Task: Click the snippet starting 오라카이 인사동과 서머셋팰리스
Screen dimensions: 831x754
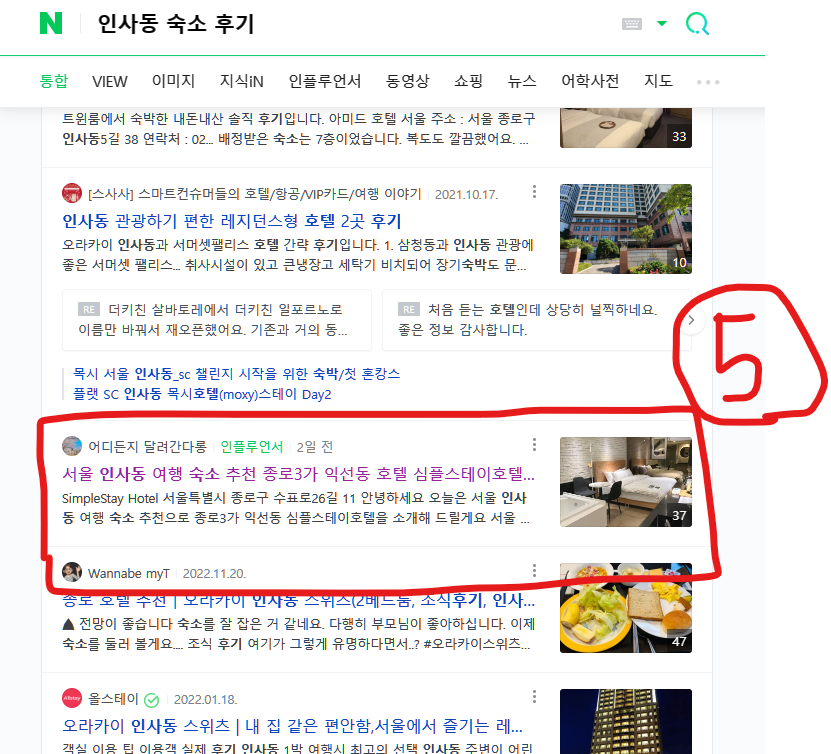Action: [x=298, y=255]
